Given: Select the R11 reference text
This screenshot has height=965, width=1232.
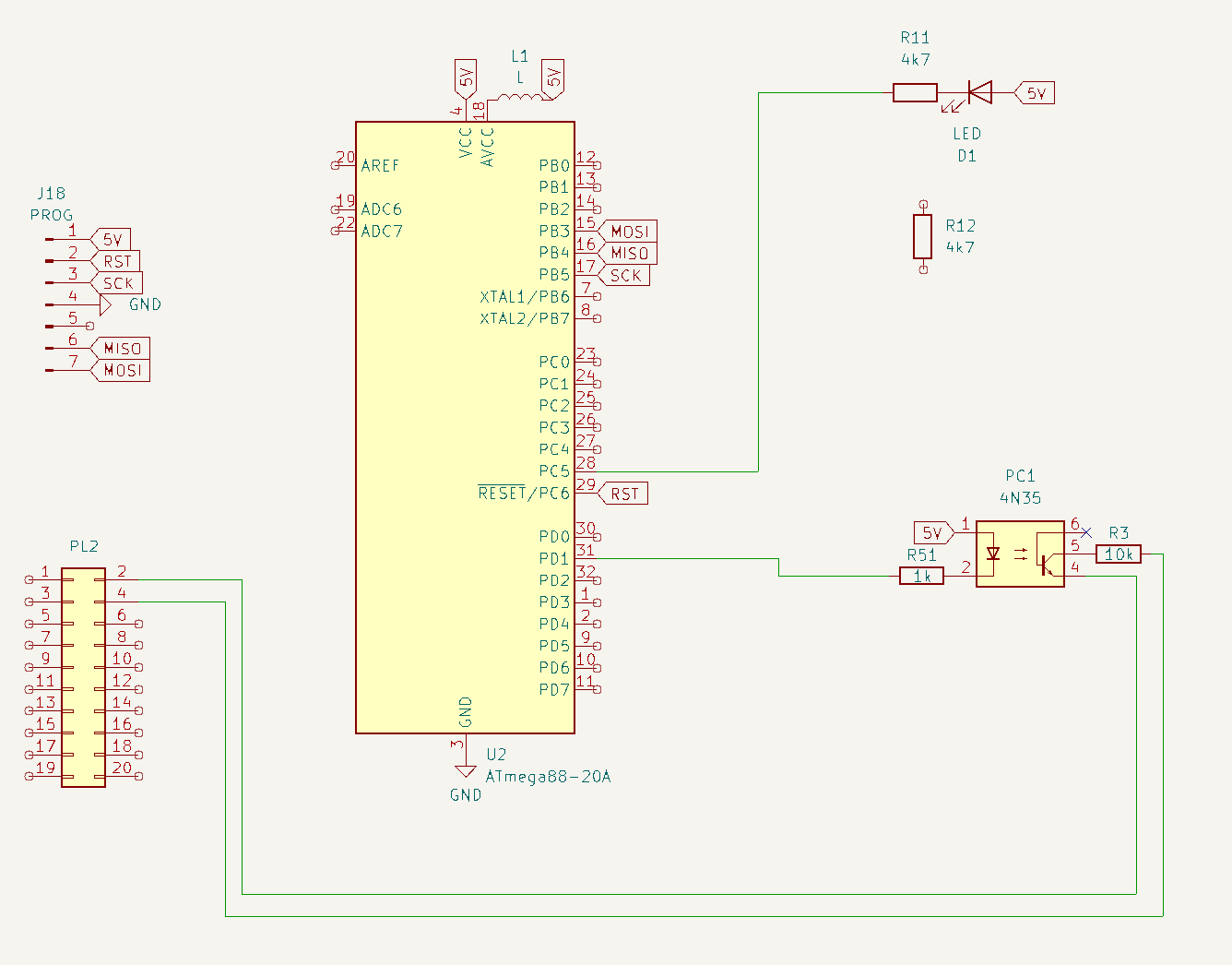Looking at the screenshot, I should point(915,38).
